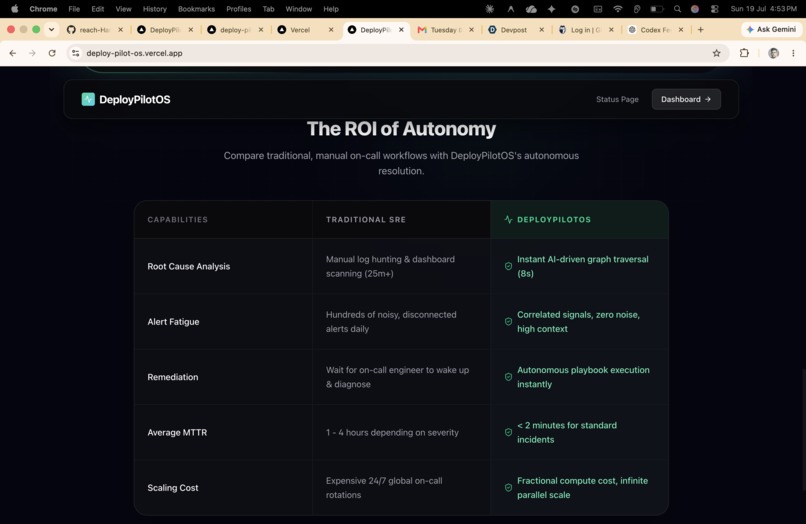Screen dimensions: 806x524
Task: Click 'The ROI of Autonomy' heading
Action: [401, 129]
